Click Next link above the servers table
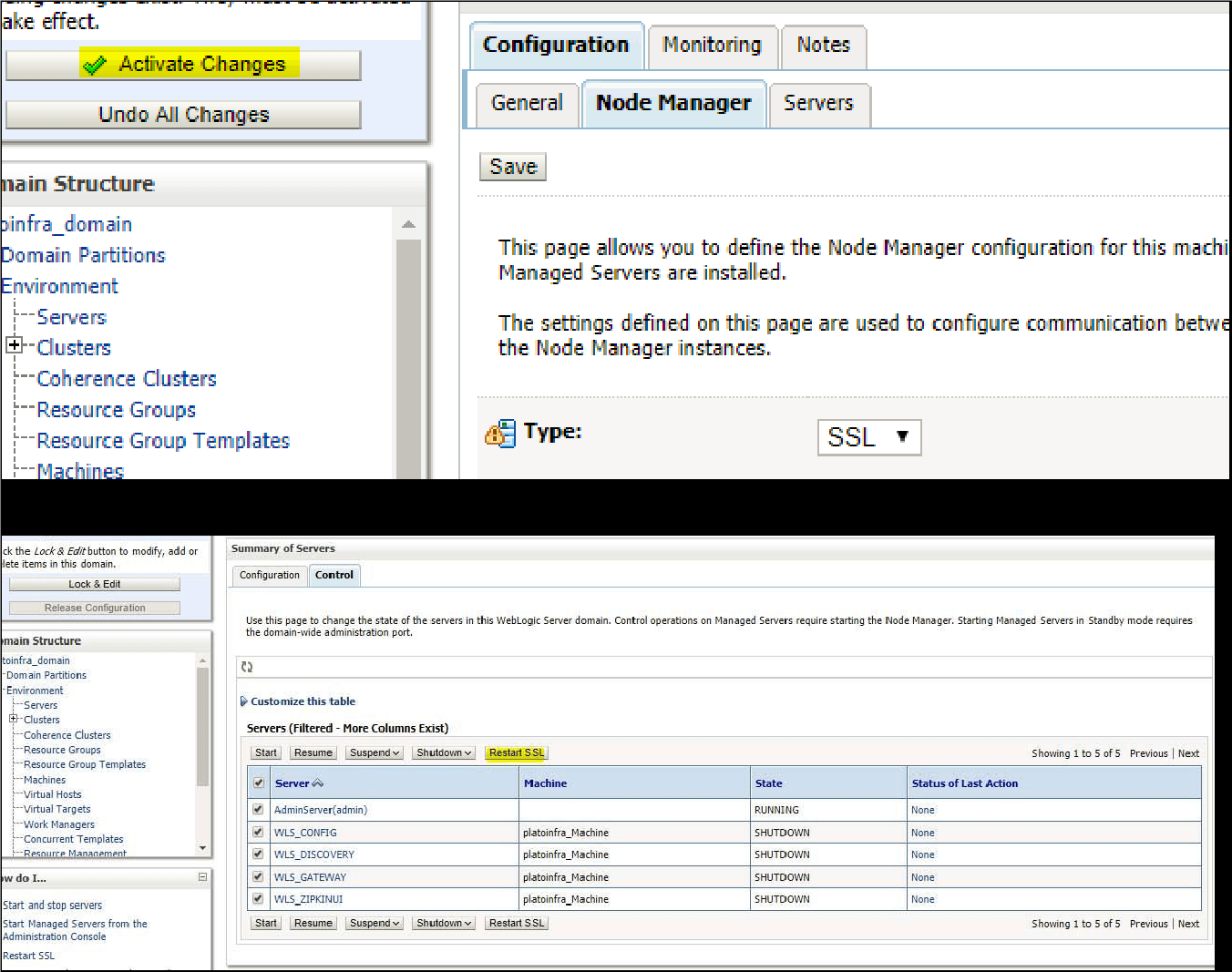Image resolution: width=1232 pixels, height=972 pixels. [x=1188, y=753]
